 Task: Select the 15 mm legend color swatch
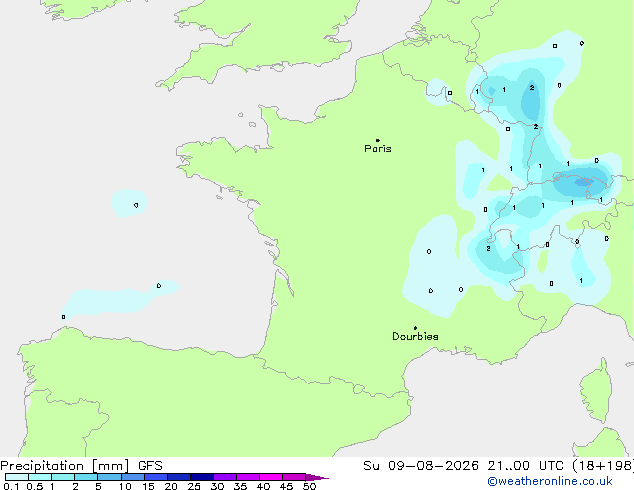point(156,477)
